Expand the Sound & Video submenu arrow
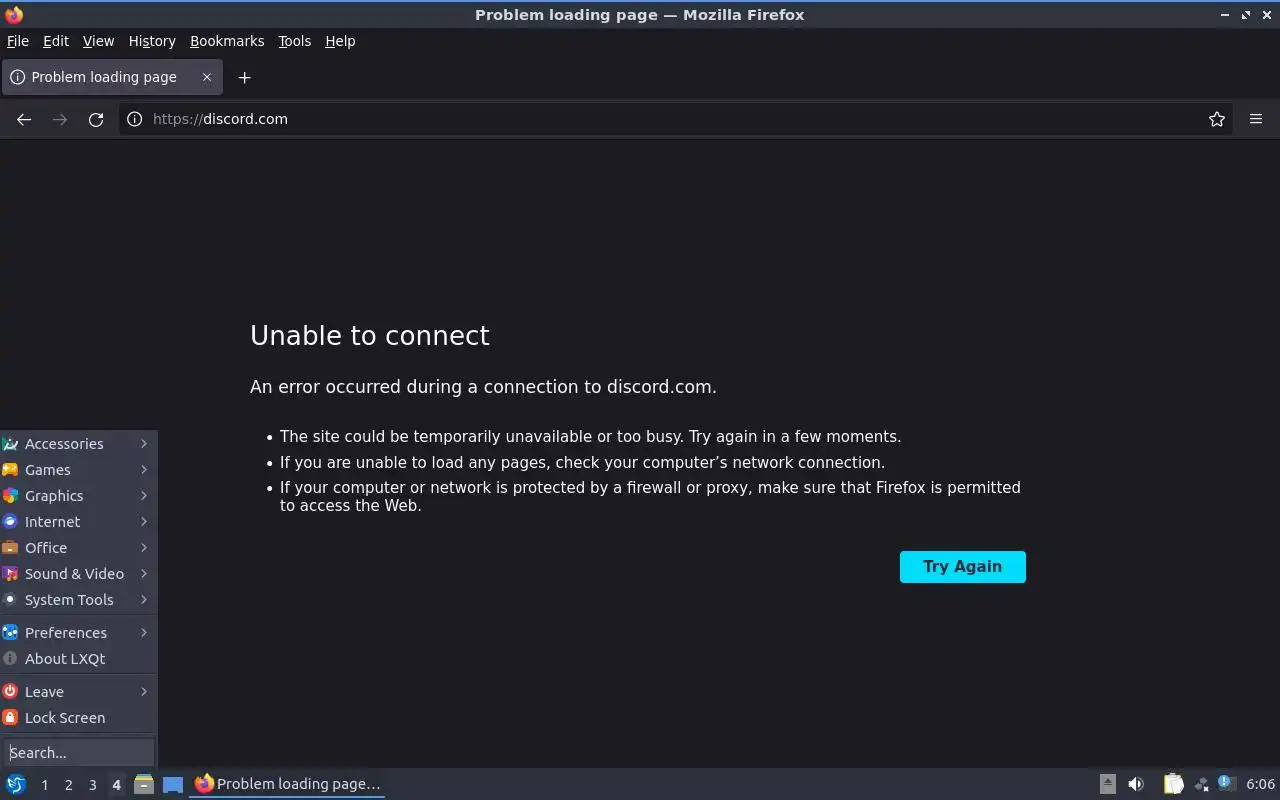Screen dimensions: 1280x800 [x=144, y=574]
